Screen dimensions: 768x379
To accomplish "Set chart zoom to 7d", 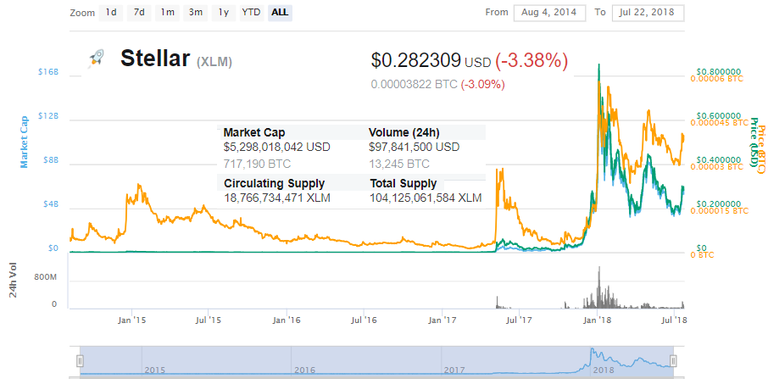I will pos(139,13).
